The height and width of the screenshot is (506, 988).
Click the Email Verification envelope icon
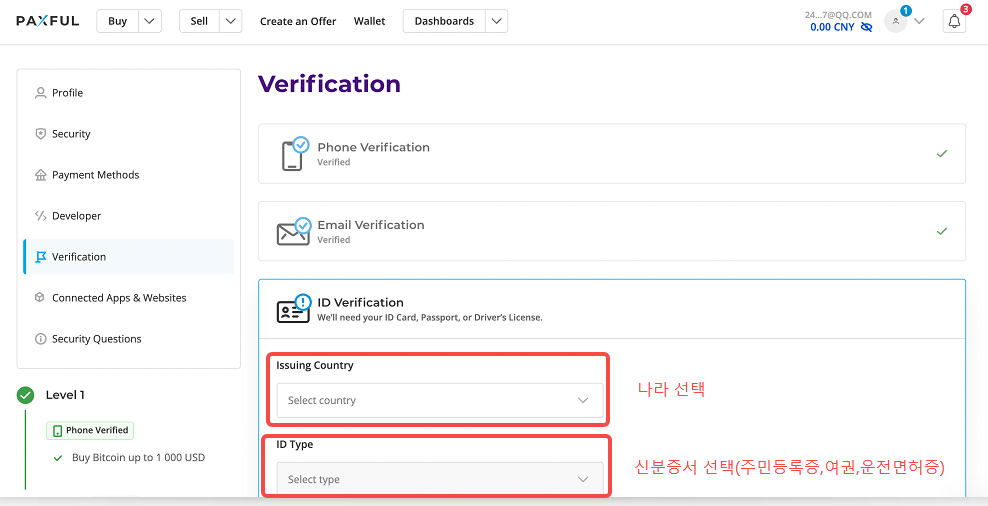point(293,232)
